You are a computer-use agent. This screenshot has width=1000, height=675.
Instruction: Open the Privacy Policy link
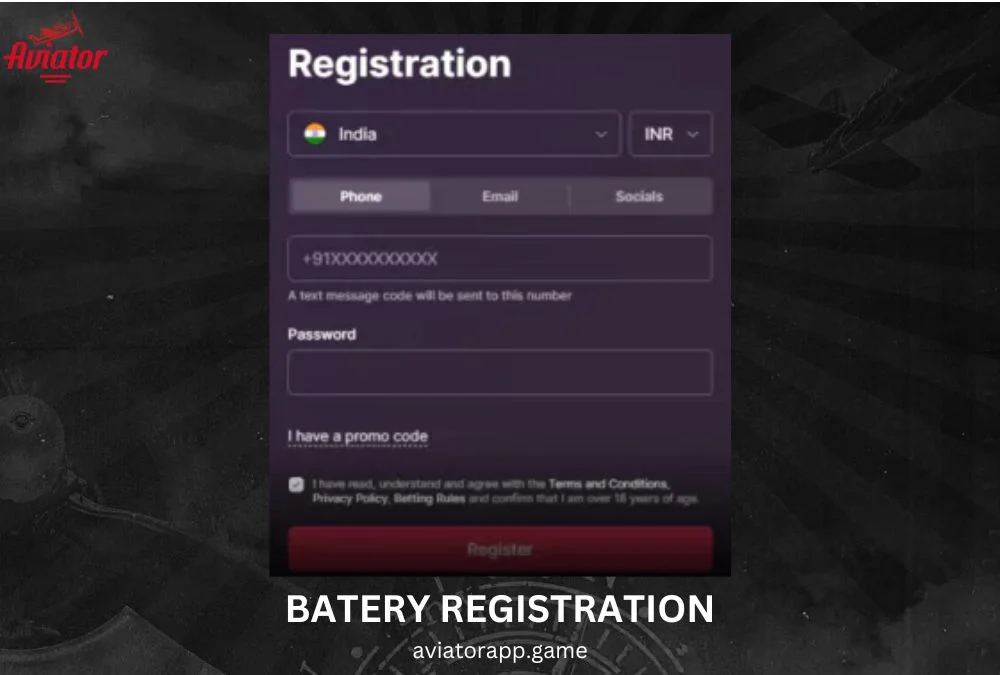pos(344,497)
